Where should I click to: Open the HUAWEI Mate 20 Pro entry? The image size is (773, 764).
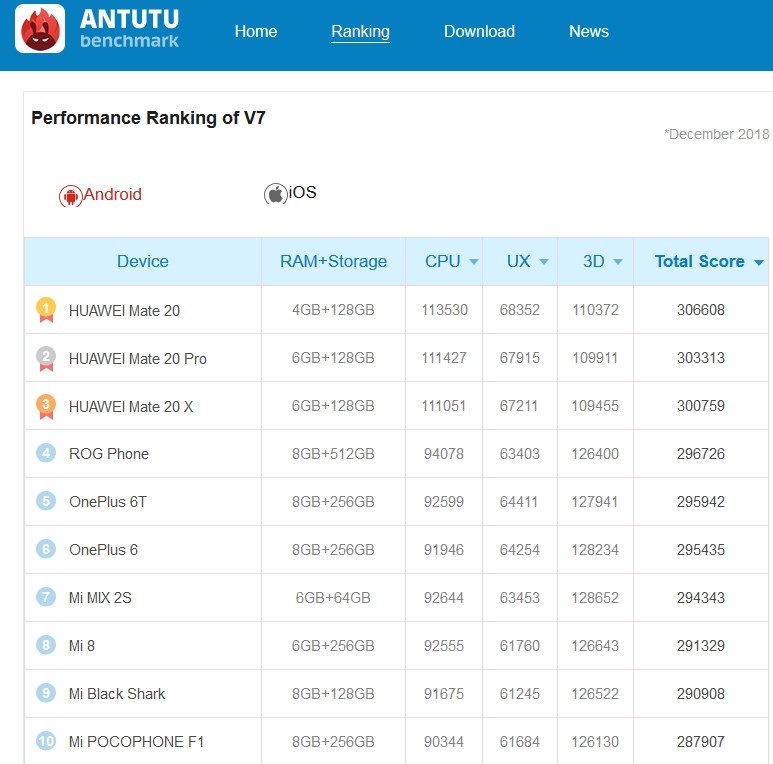pos(137,358)
